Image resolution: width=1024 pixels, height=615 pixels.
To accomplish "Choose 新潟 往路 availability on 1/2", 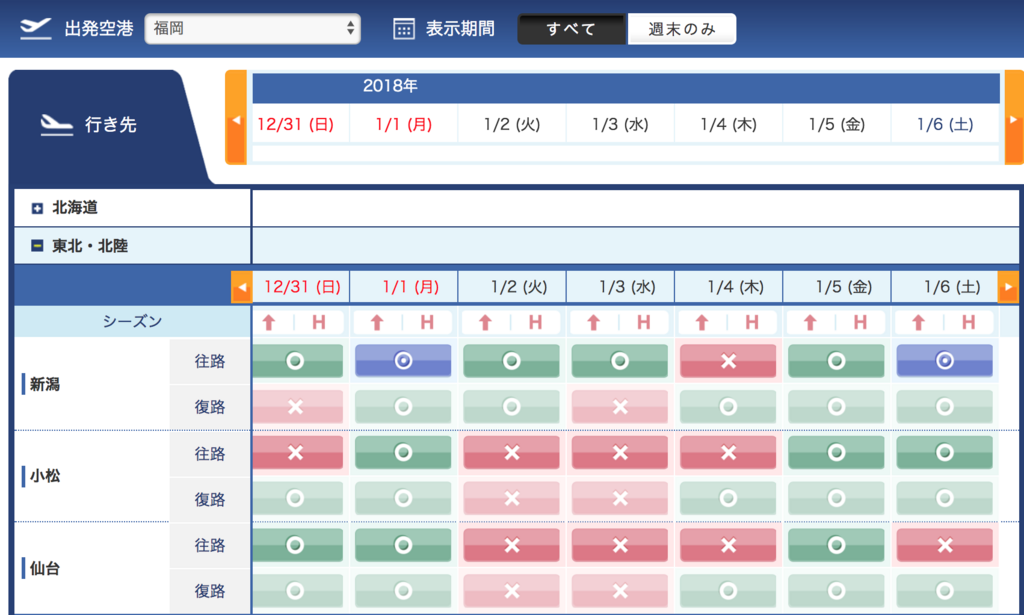I will click(511, 361).
